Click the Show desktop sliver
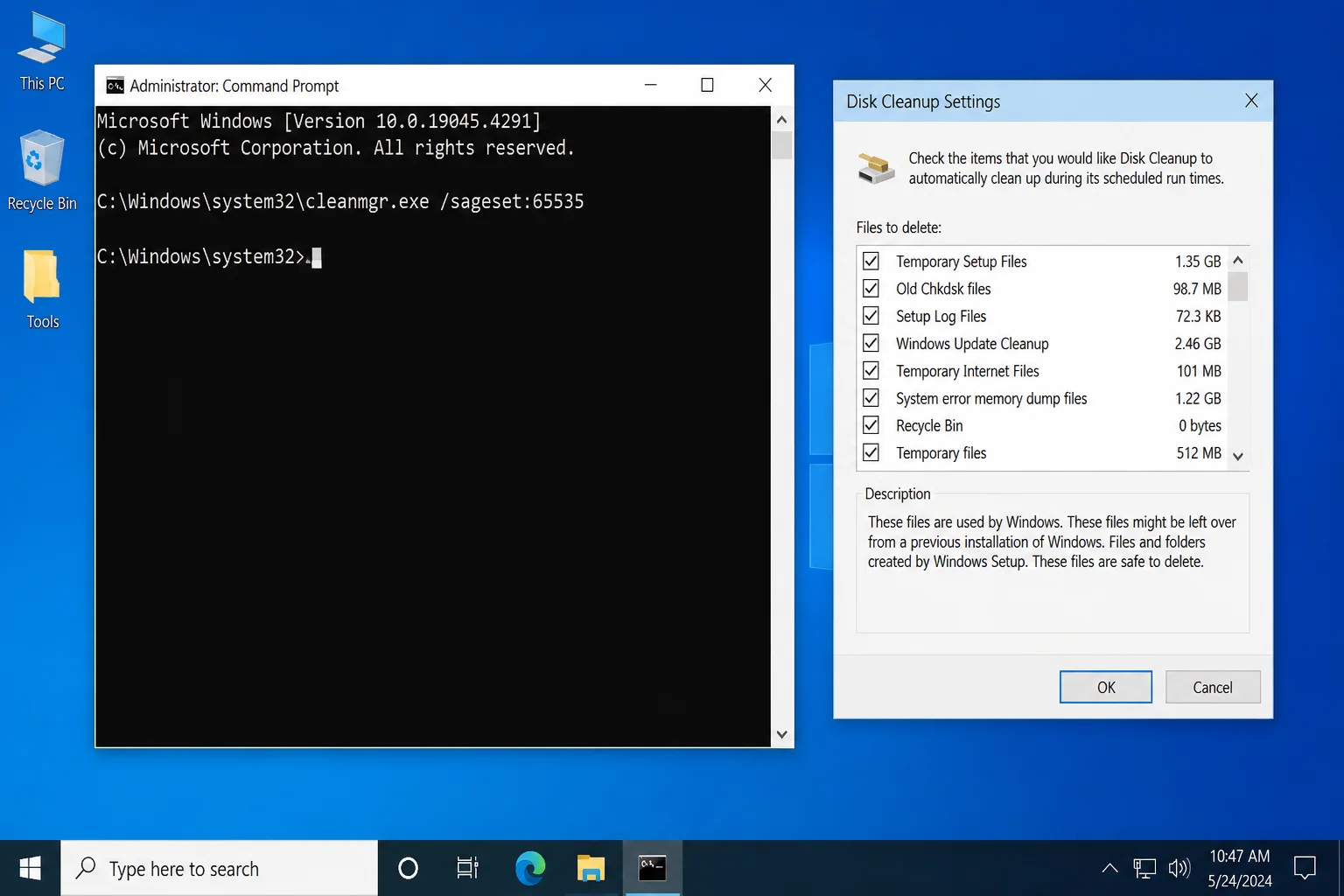The width and height of the screenshot is (1344, 896). tap(1340, 868)
